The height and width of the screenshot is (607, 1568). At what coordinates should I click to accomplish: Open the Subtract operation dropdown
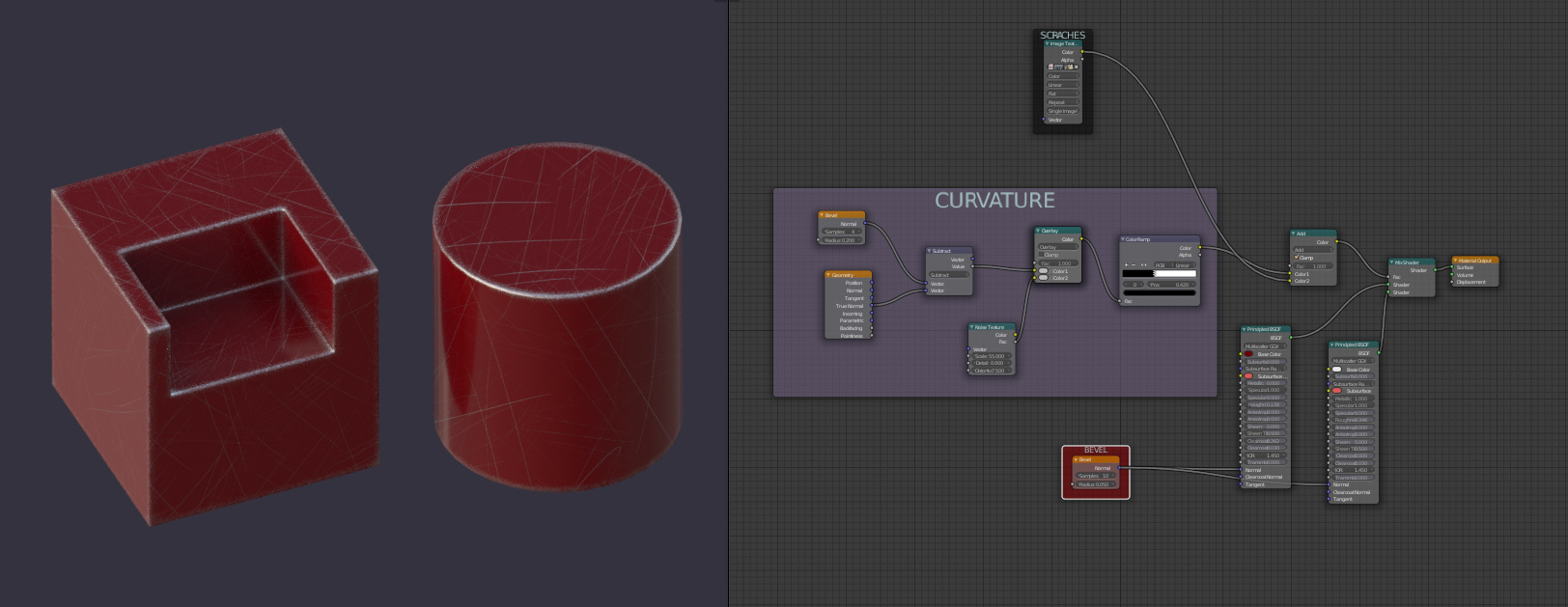(x=949, y=275)
